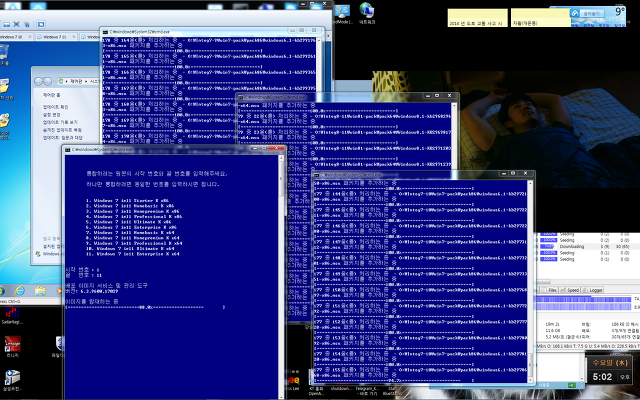Click the forward button in the Control Panel window
This screenshot has width=640, height=400.
(x=48, y=82)
